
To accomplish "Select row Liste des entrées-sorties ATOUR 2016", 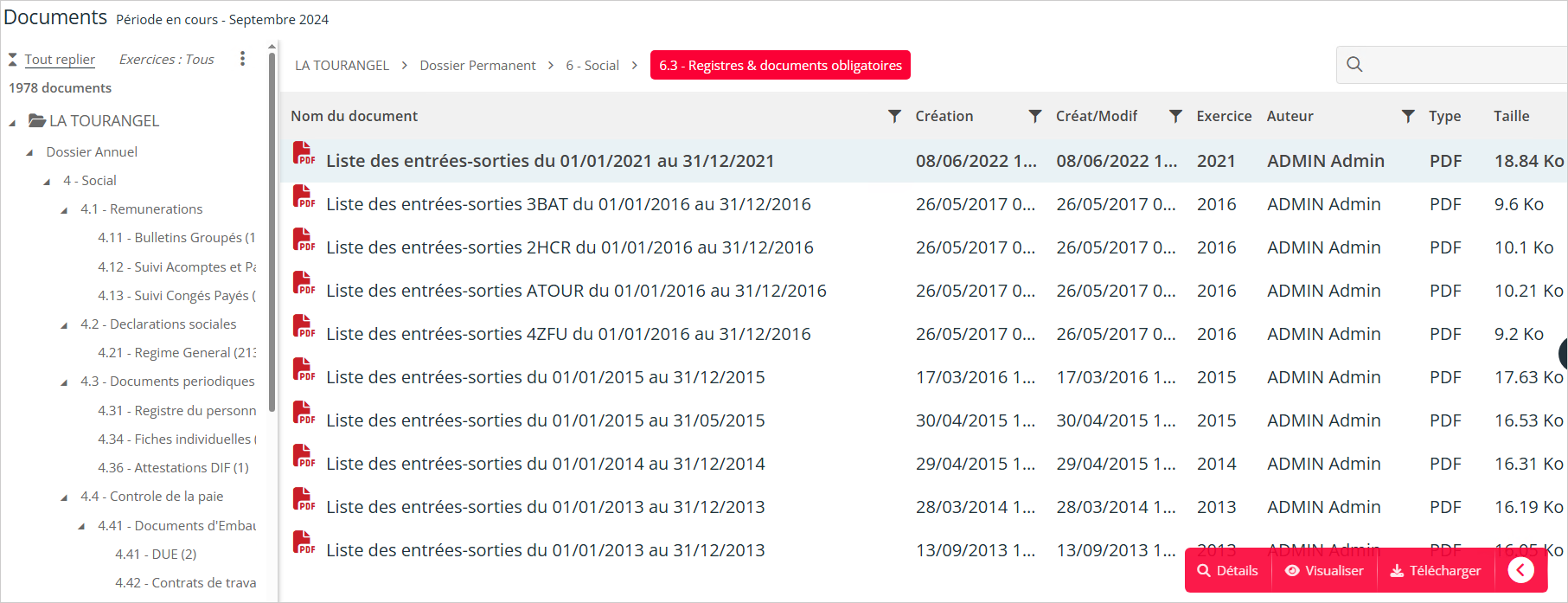I will pyautogui.click(x=923, y=291).
